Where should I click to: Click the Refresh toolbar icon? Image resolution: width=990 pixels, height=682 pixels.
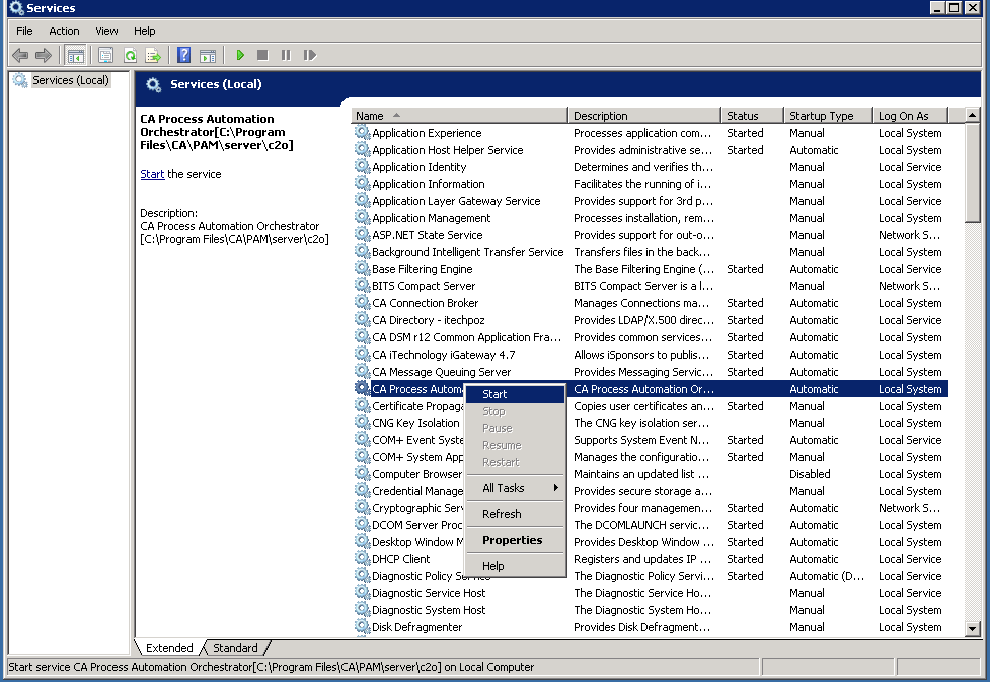(x=130, y=56)
